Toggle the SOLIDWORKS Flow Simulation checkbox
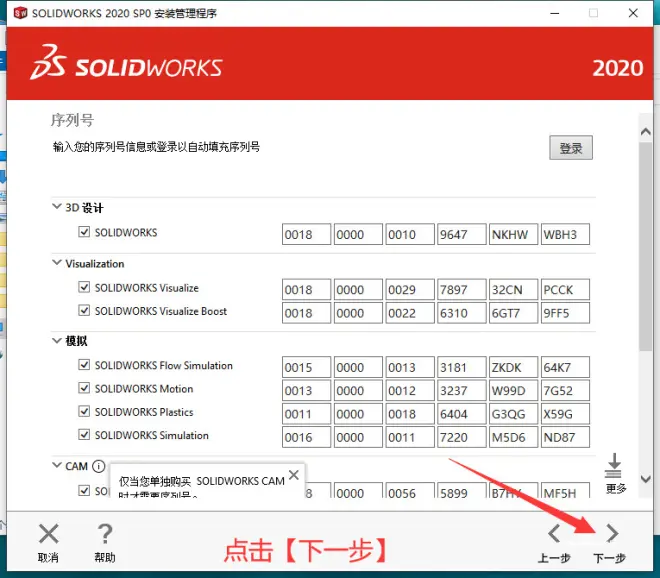 84,365
